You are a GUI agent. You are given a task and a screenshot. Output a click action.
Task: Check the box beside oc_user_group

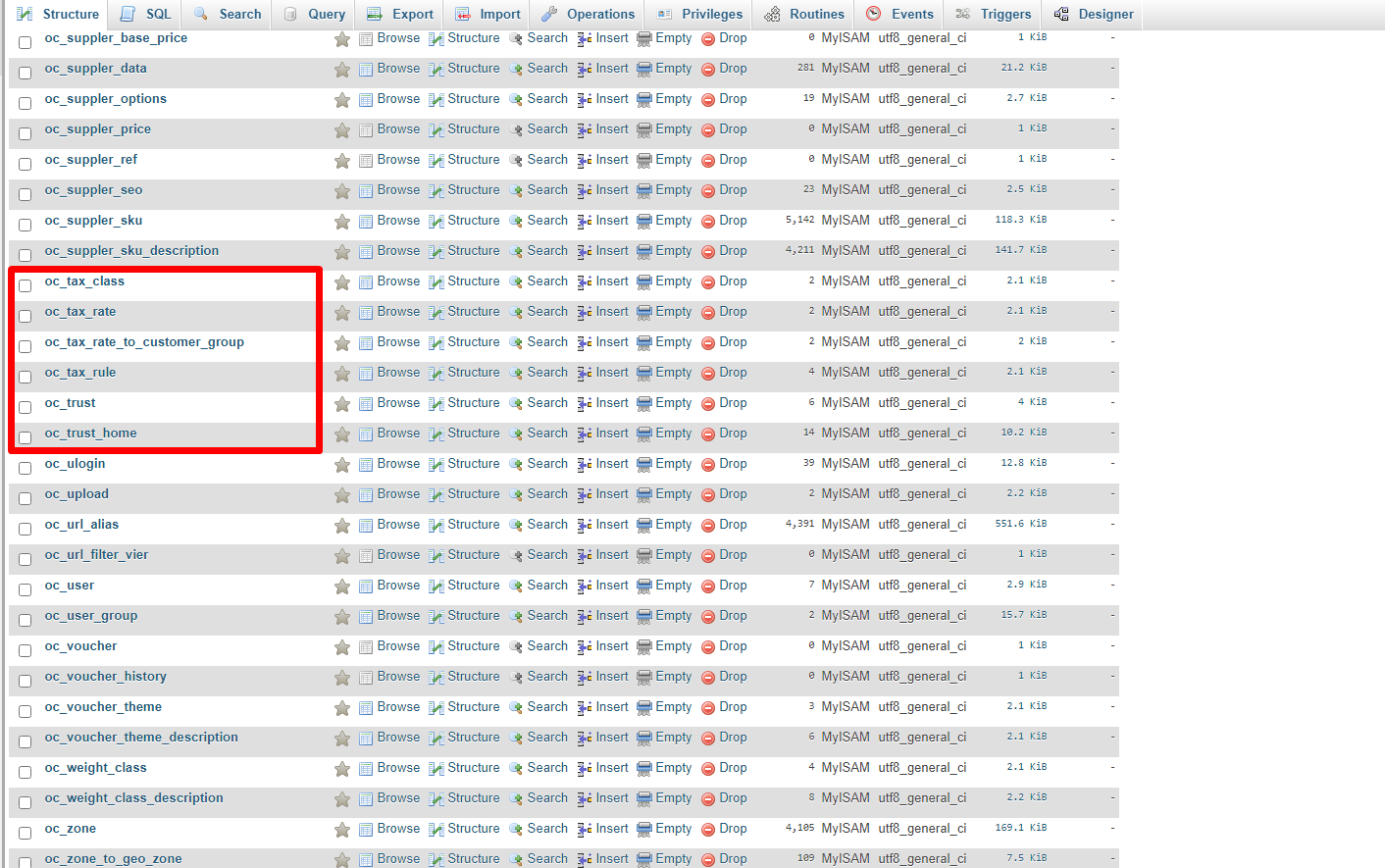(26, 620)
